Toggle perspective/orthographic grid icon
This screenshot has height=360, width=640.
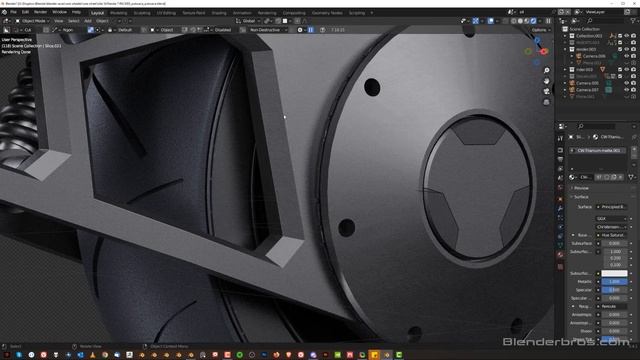point(547,102)
